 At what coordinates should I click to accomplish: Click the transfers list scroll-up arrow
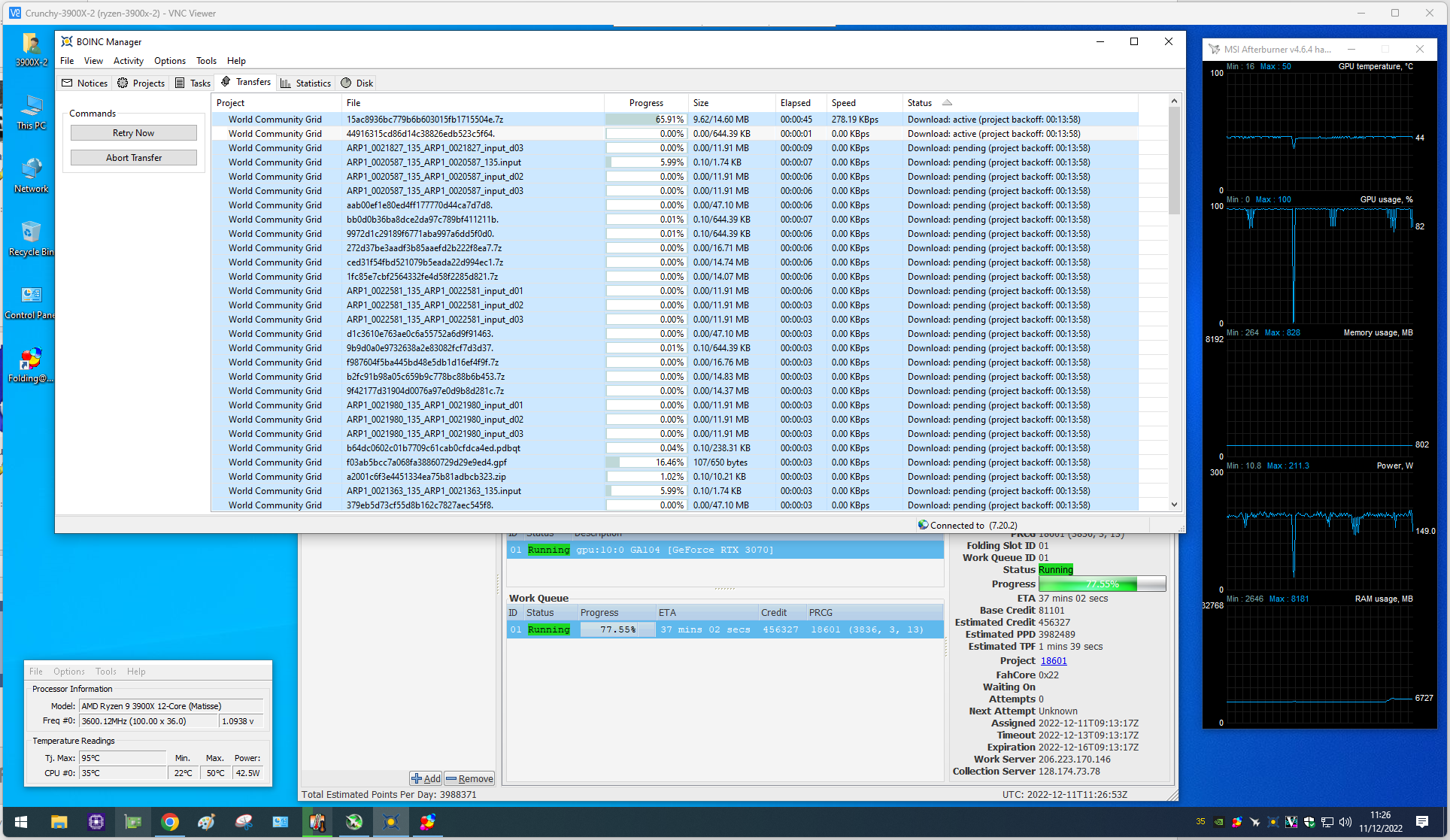pos(1174,101)
